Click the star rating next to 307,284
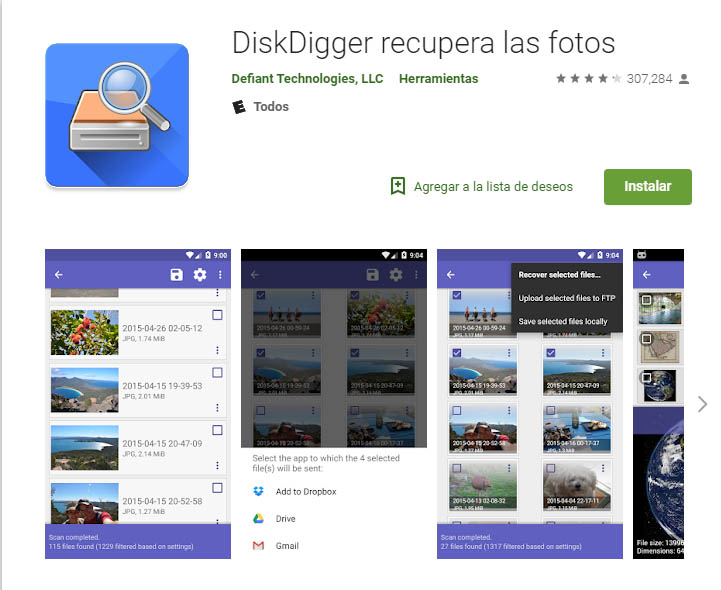Screen dimensions: 721x590 588,79
